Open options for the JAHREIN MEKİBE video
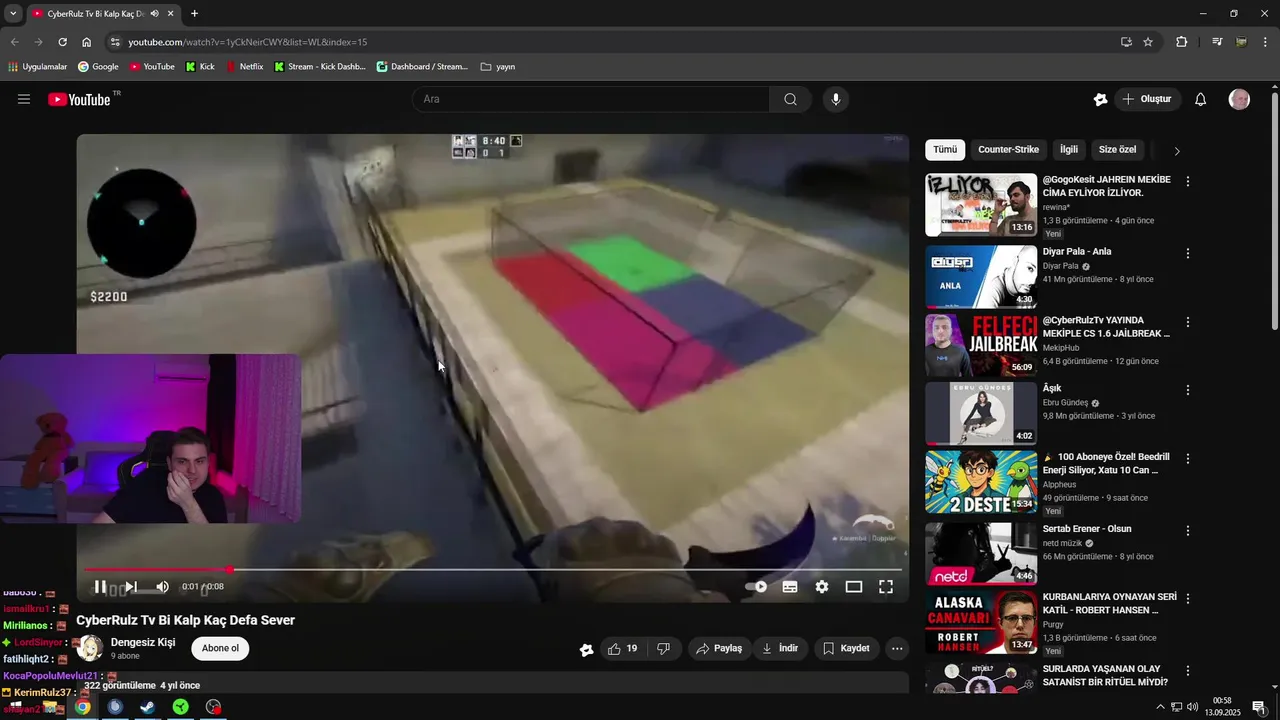The image size is (1280, 720). point(1188,182)
